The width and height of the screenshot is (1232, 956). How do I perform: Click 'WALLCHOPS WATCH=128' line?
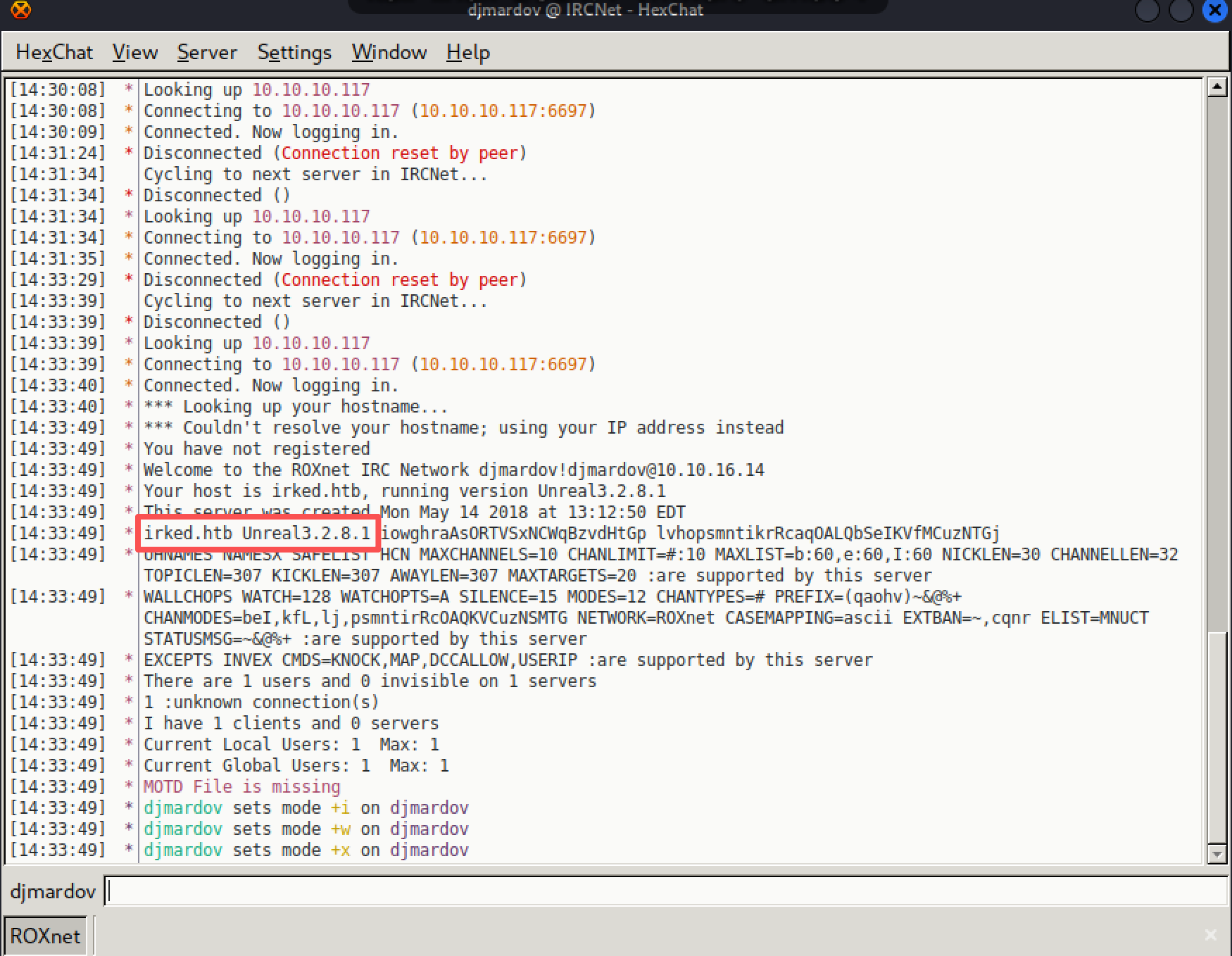tap(553, 596)
